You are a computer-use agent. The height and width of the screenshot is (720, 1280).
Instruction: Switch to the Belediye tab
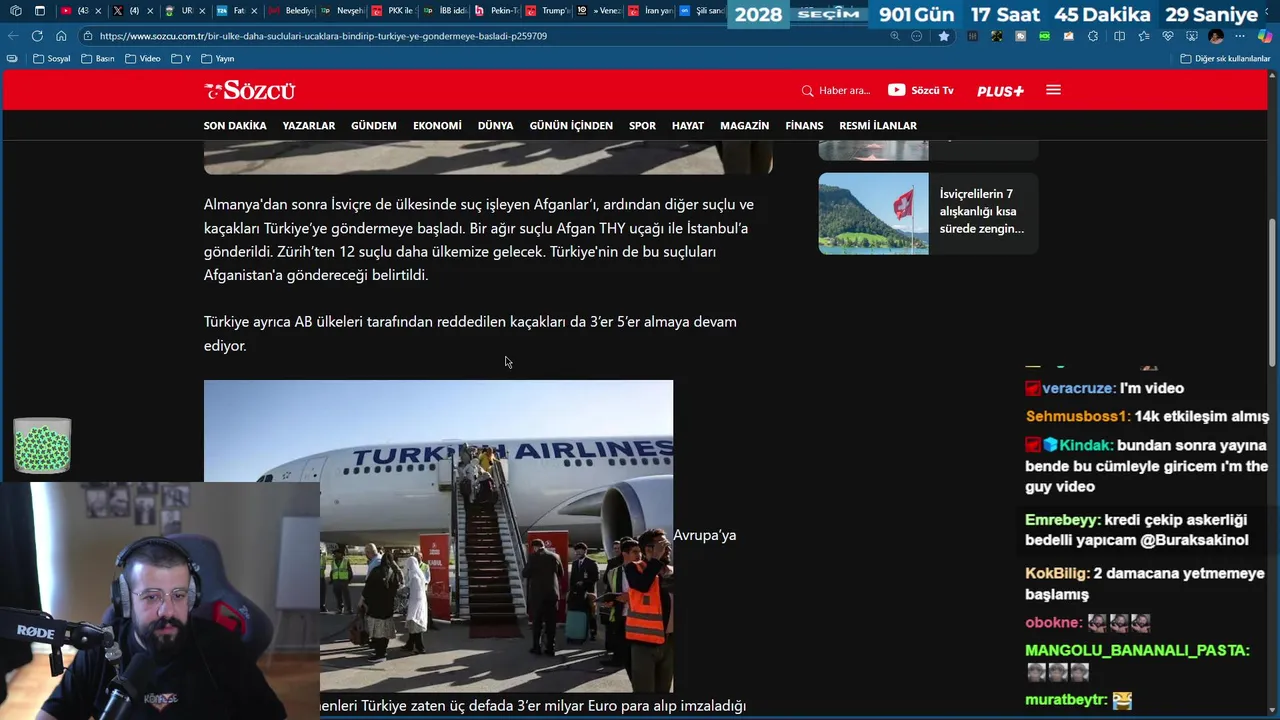[x=291, y=11]
